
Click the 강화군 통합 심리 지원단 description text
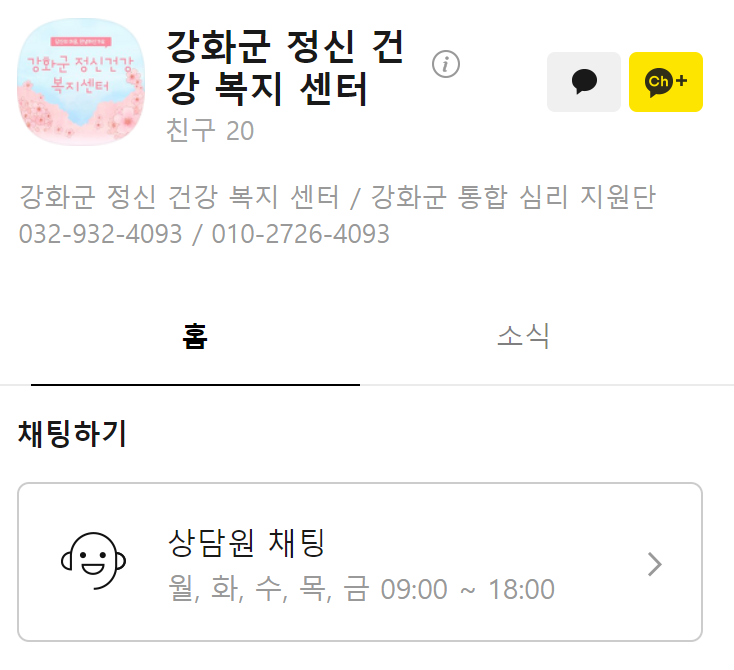514,197
